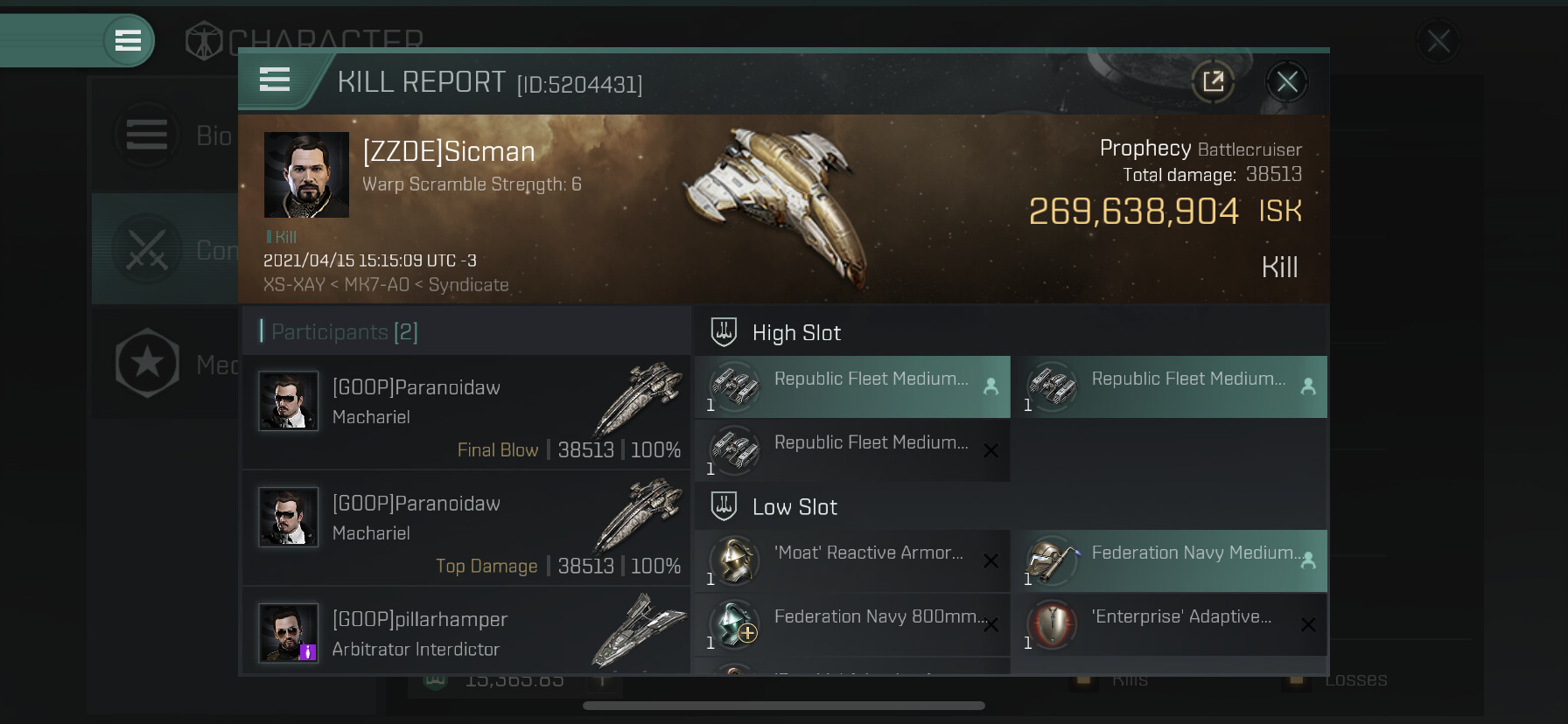Viewport: 1568px width, 724px height.
Task: Click the High Slot shield icon
Action: [724, 332]
